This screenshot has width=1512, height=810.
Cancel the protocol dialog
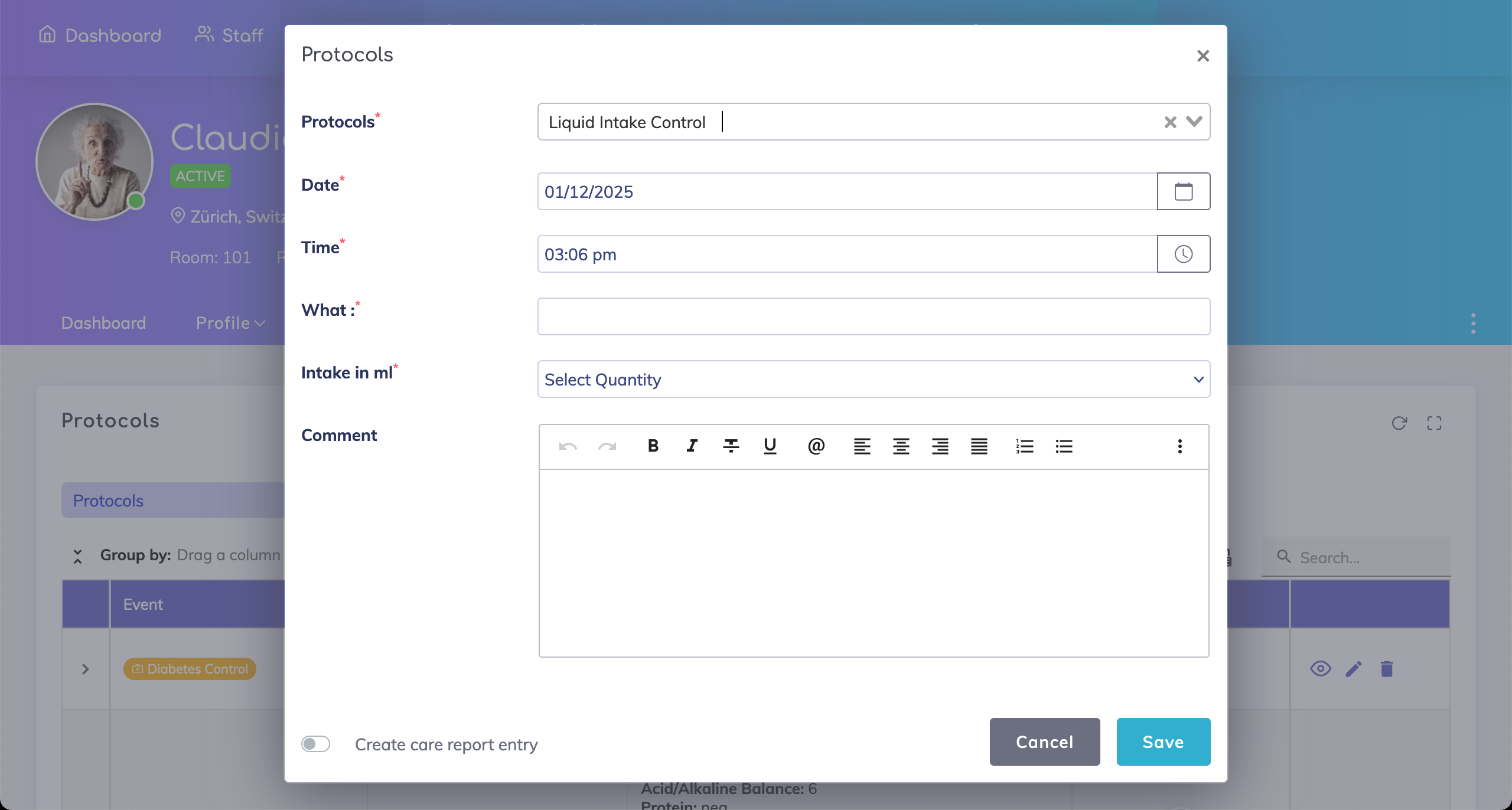1044,742
